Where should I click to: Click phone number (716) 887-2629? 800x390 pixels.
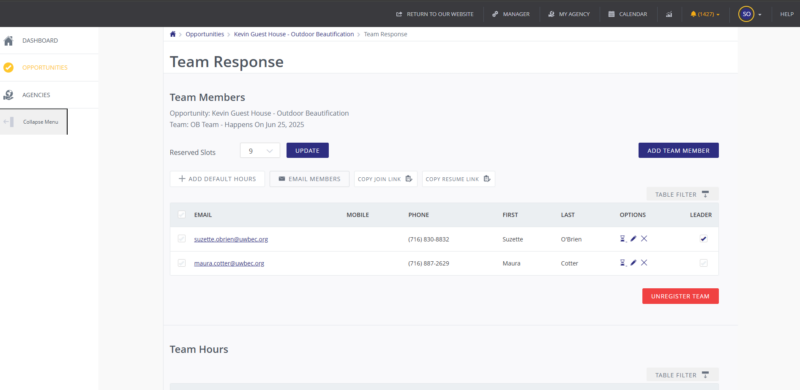tap(429, 263)
